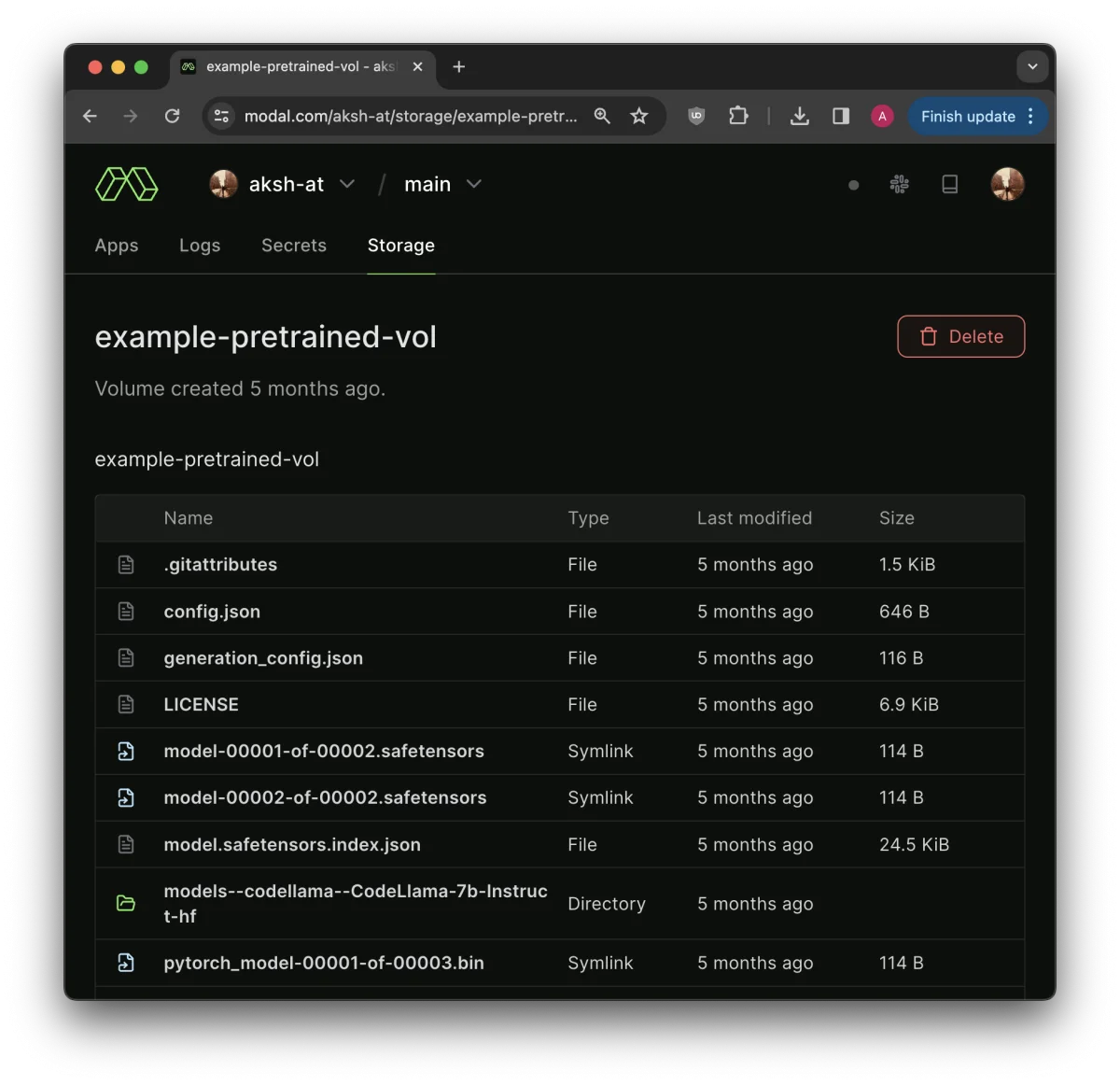Click symlink icon for model-00001-of-00002.safetensors
The width and height of the screenshot is (1120, 1085).
[126, 752]
